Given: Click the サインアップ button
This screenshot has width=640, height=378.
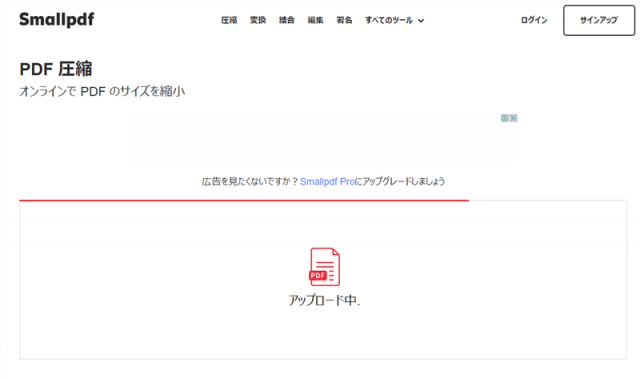Looking at the screenshot, I should [599, 20].
